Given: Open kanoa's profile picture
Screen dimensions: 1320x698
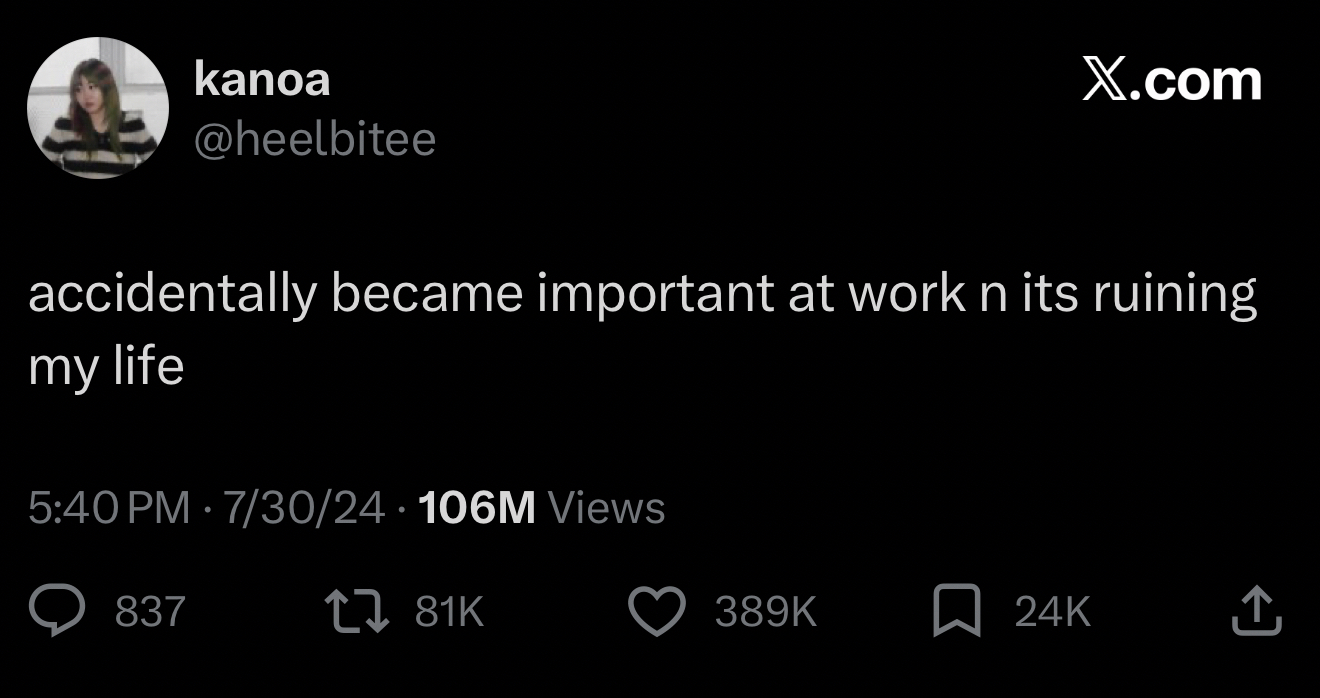Looking at the screenshot, I should [98, 108].
